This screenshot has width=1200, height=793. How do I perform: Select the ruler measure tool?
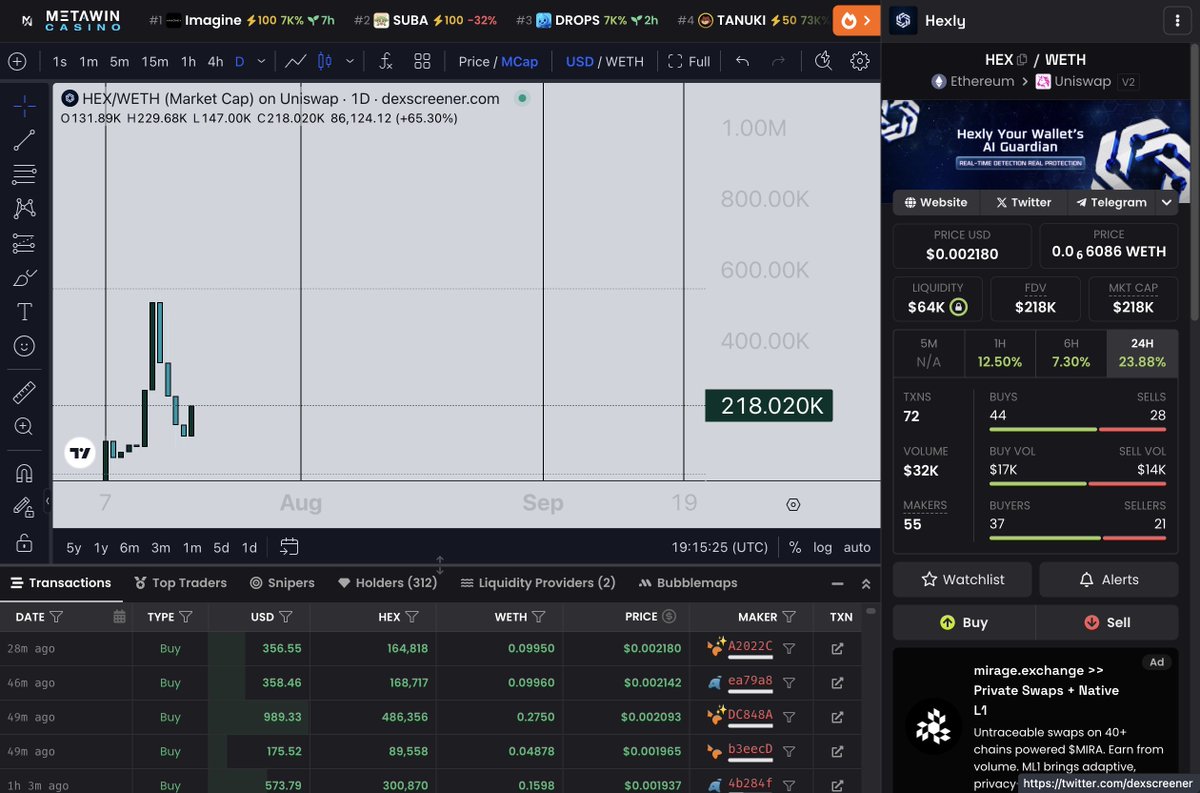(24, 392)
